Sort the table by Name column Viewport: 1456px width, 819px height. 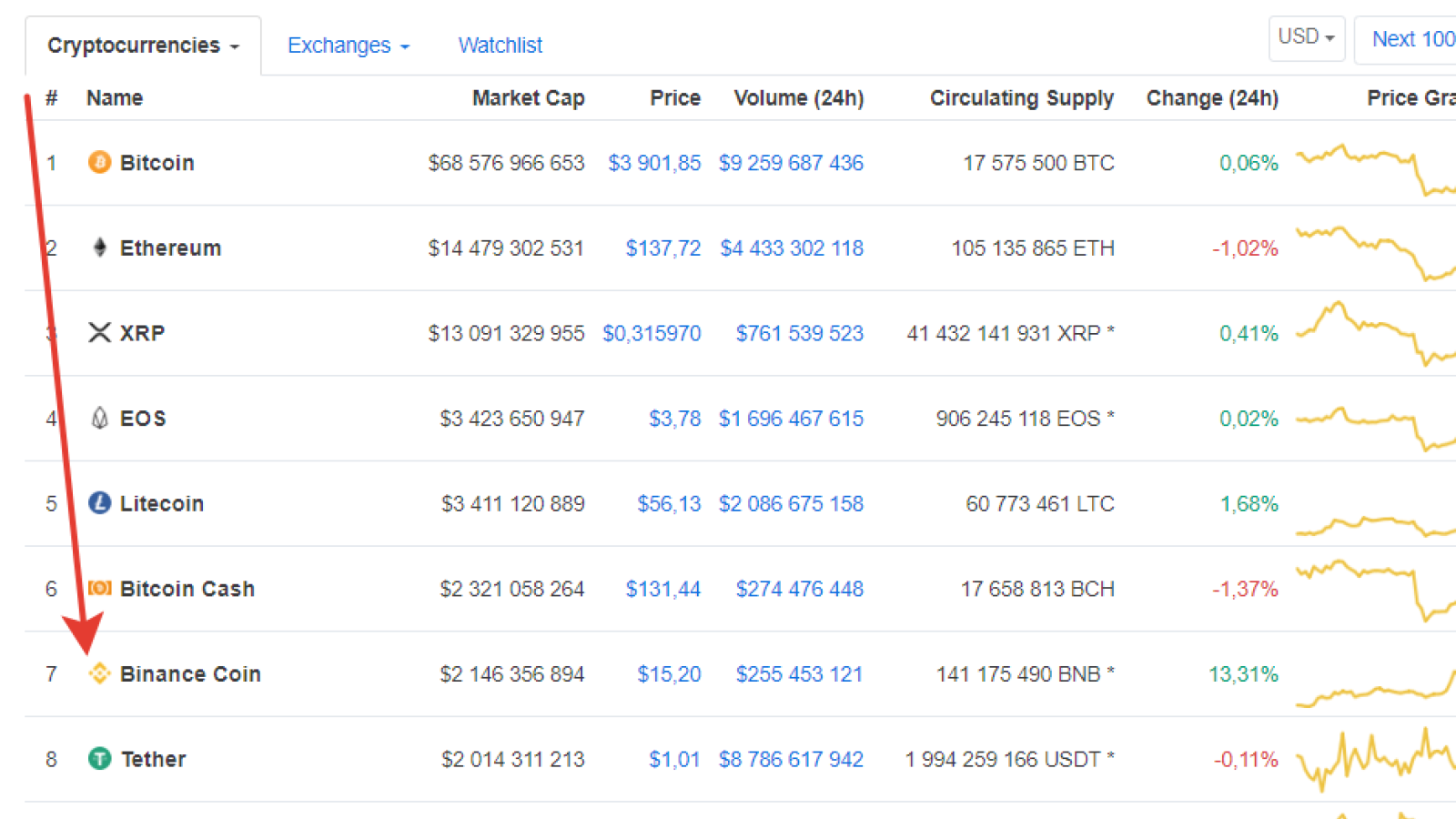pyautogui.click(x=115, y=98)
